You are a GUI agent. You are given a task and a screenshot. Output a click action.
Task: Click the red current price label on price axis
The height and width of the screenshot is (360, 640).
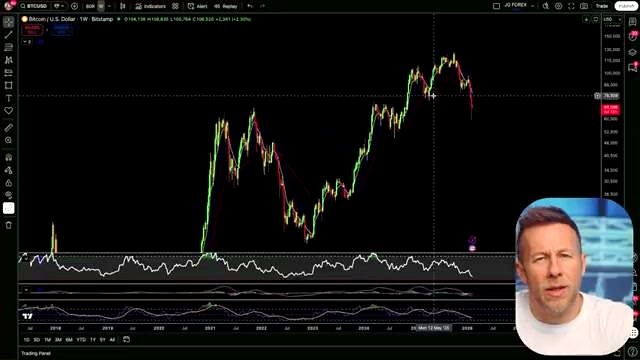pos(611,109)
